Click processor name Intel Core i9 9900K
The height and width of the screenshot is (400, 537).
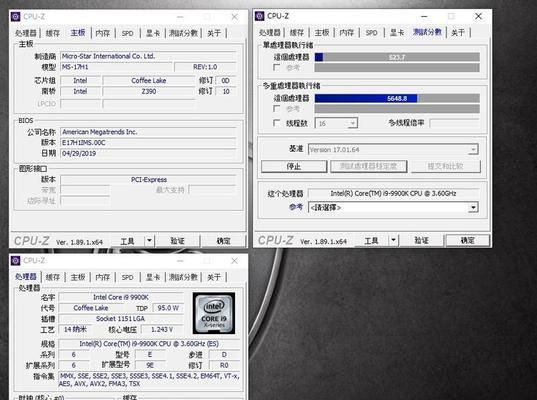point(121,297)
